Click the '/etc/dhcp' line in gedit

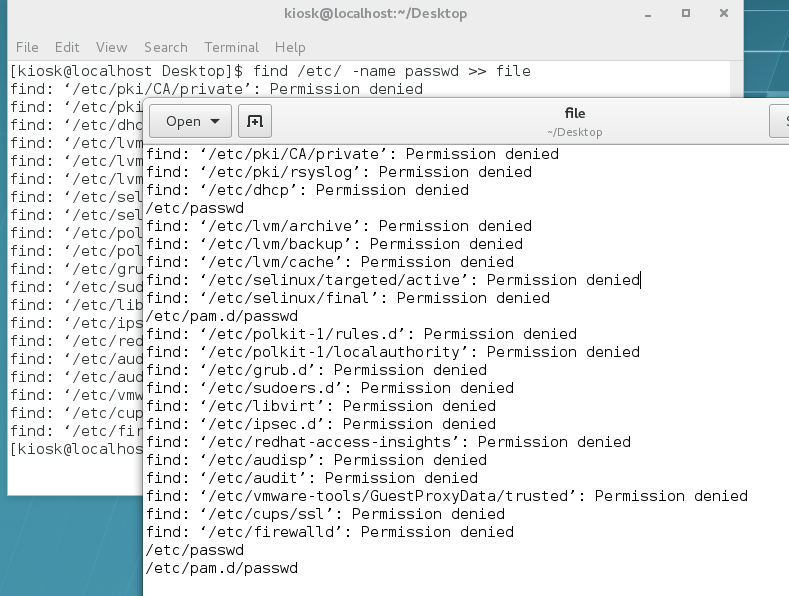[307, 190]
